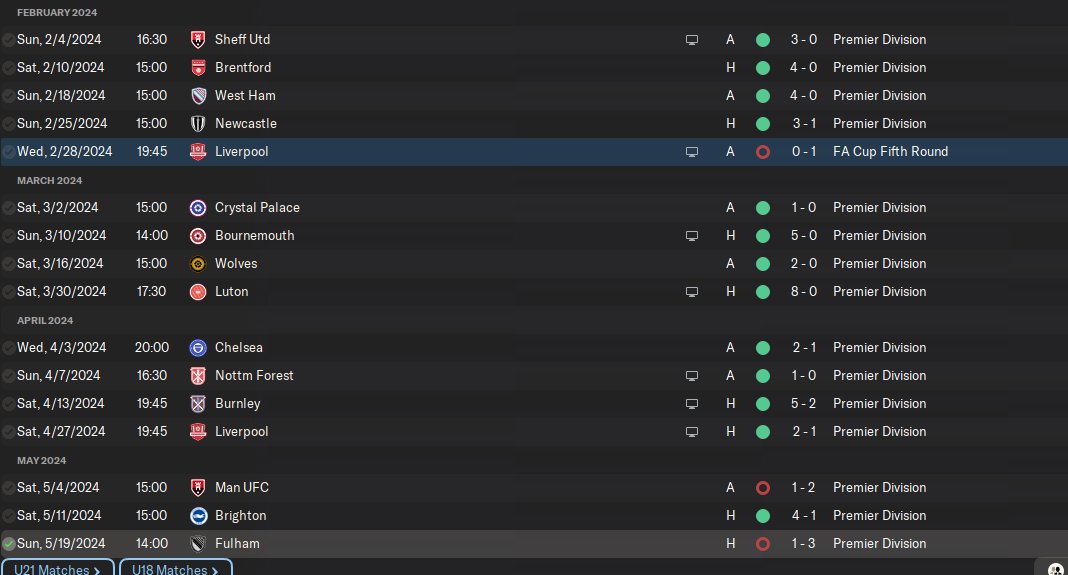Open the FA Cup Fifth Round competition link
Viewport: 1068px width, 575px height.
click(x=890, y=152)
